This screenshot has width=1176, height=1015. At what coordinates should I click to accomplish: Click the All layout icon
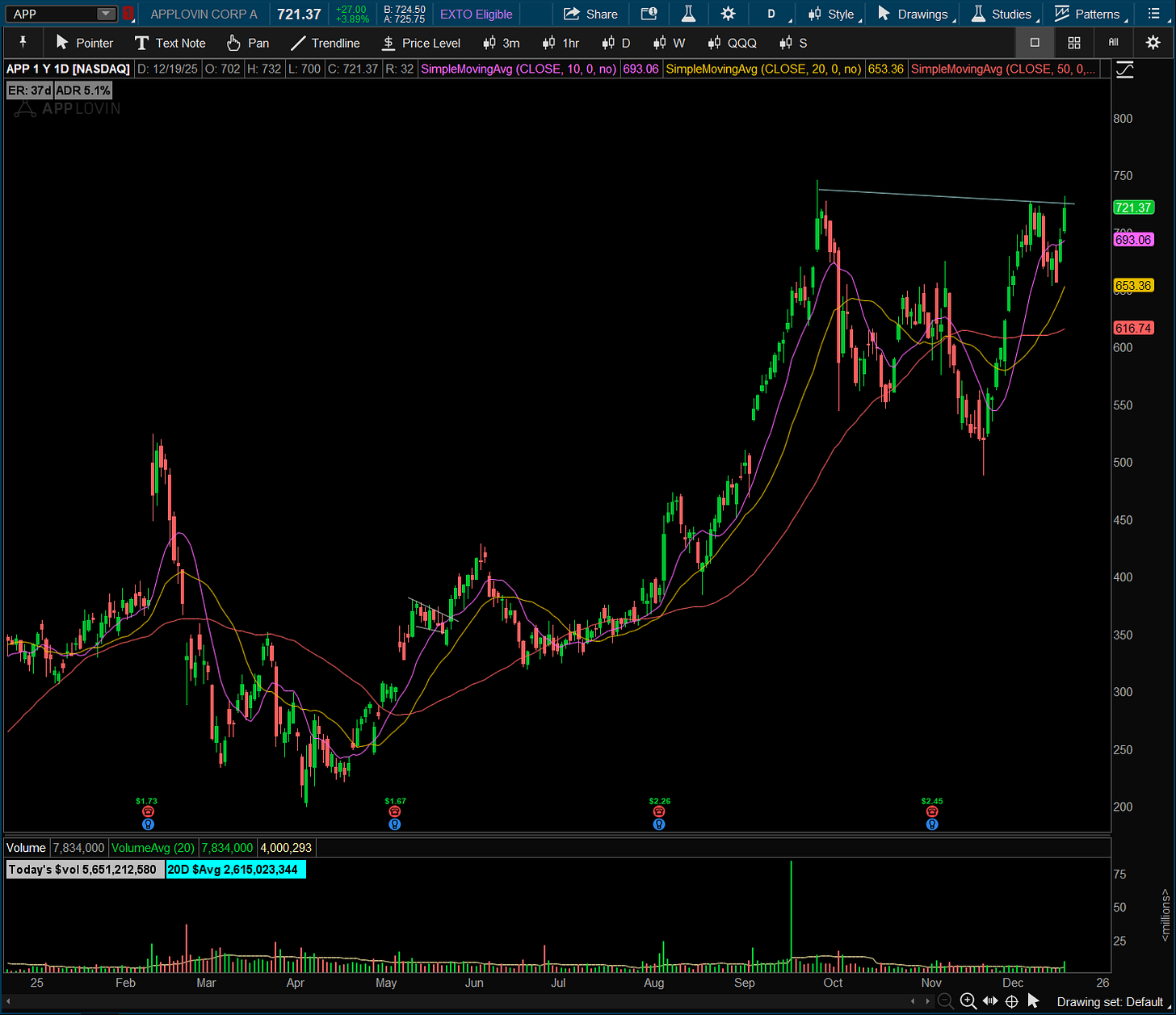tap(1114, 43)
